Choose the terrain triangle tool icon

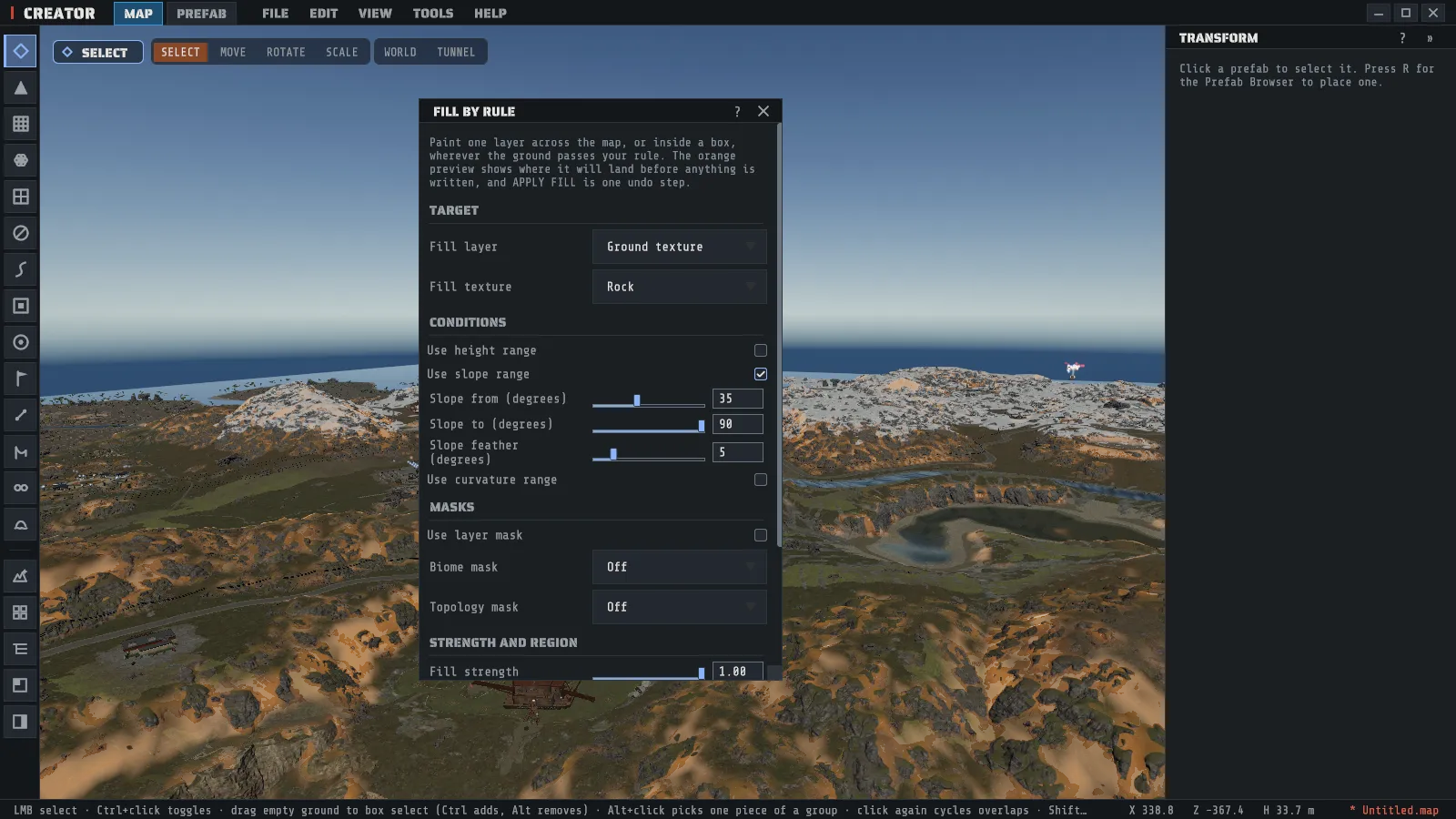coord(20,87)
